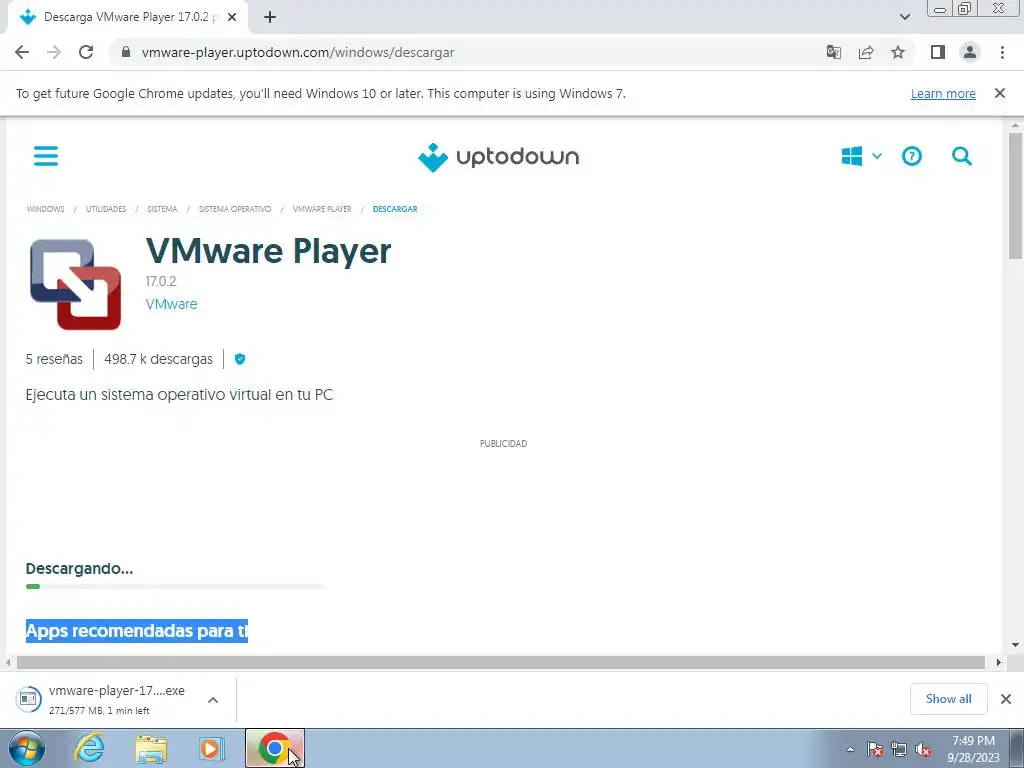Viewport: 1024px width, 768px height.
Task: Click the browser forward arrow
Action: click(54, 52)
